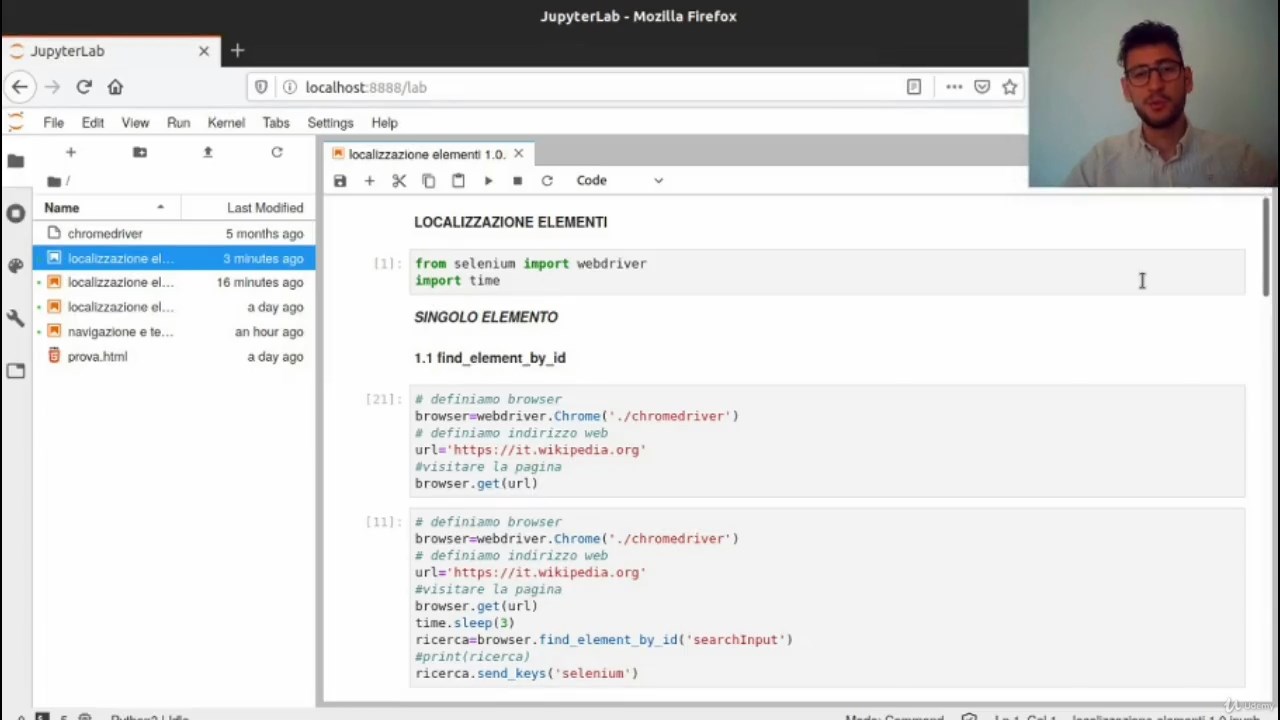Viewport: 1280px width, 720px height.
Task: Select prova.html file
Action: point(174,356)
